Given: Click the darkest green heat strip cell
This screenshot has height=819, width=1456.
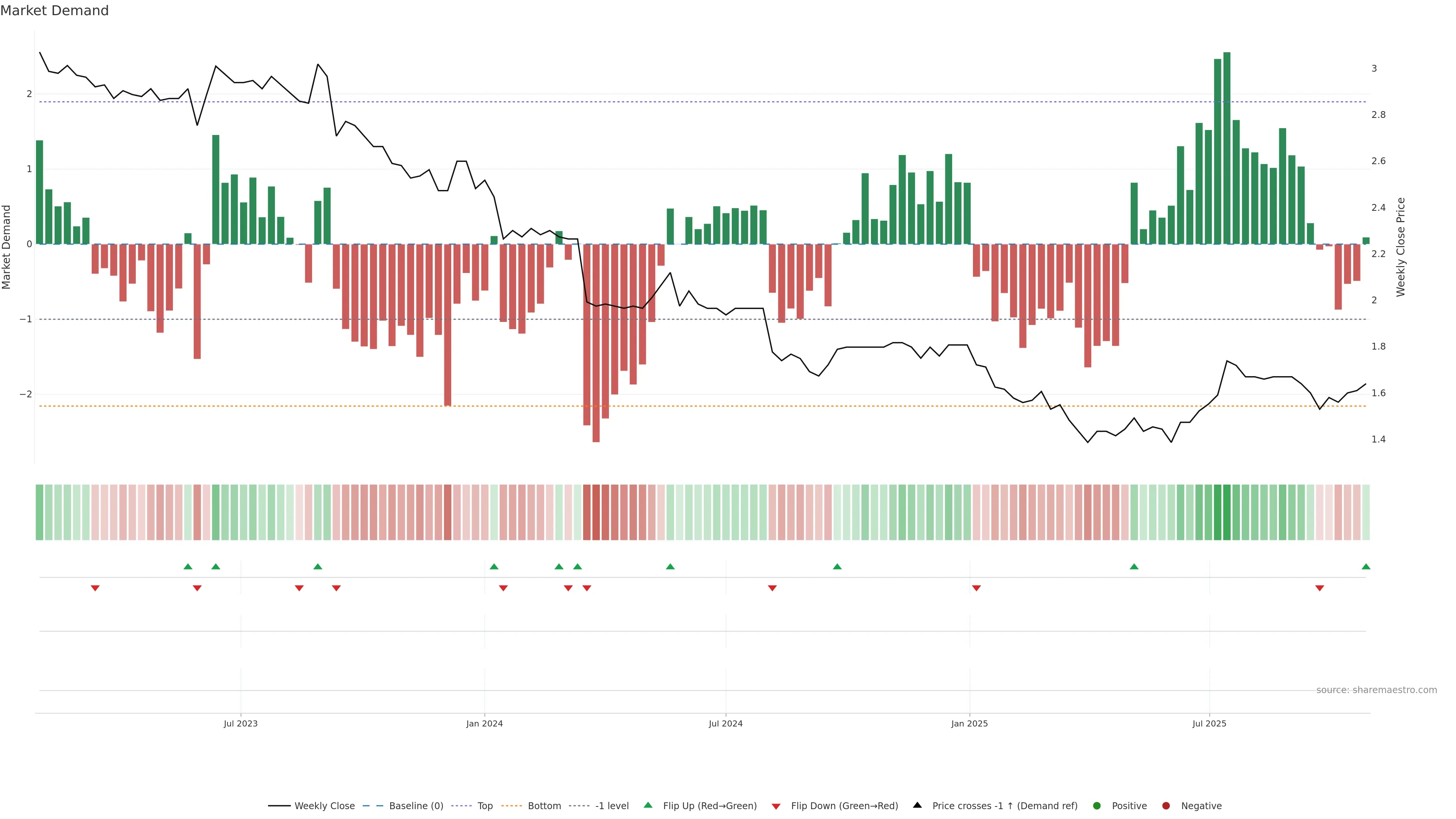Looking at the screenshot, I should tap(1227, 512).
